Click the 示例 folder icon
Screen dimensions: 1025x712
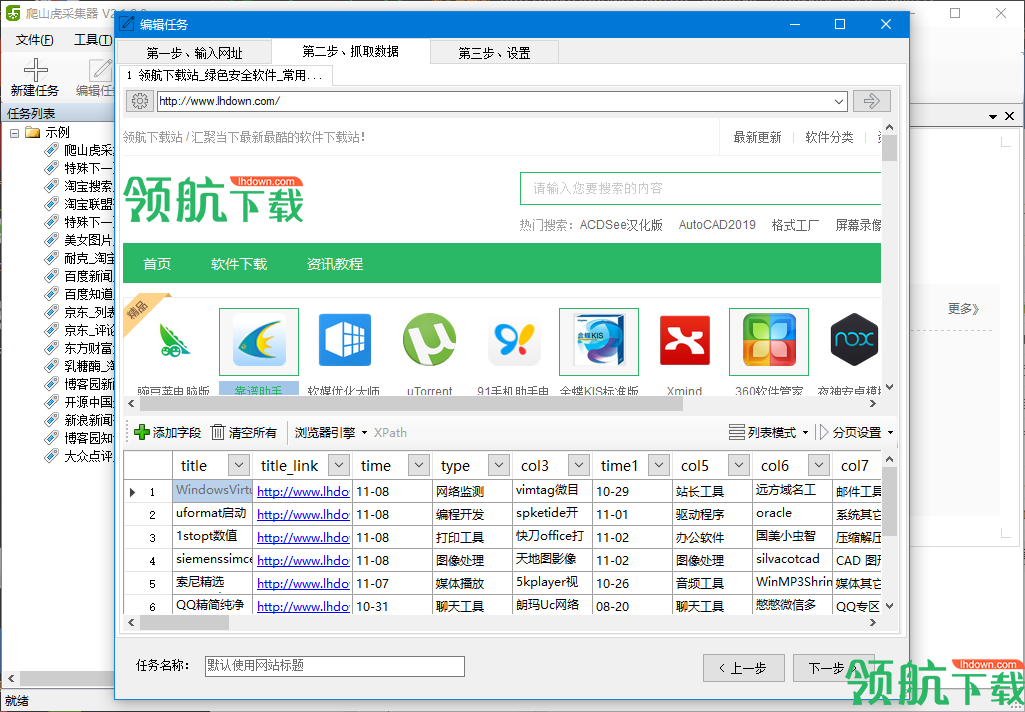click(32, 132)
